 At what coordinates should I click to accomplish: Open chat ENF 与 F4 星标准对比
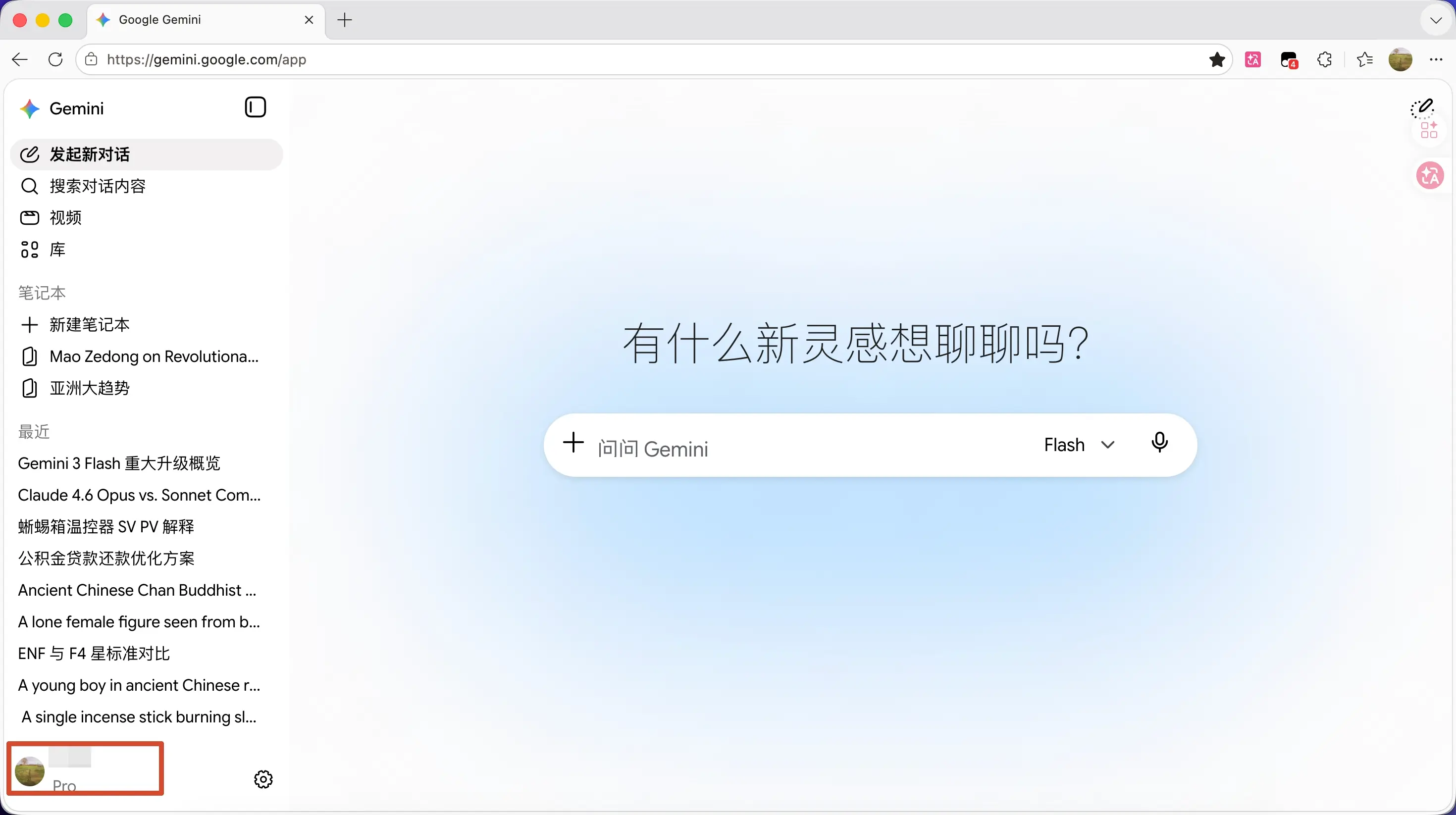(147, 654)
